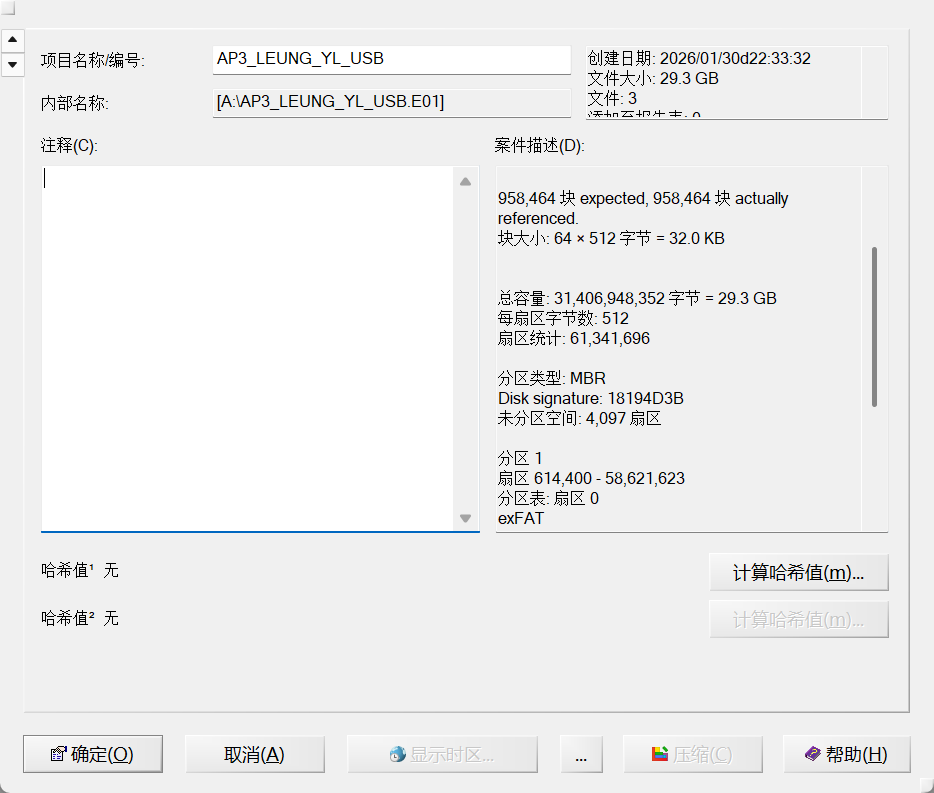Click the comment box's scroll down arrow

pyautogui.click(x=466, y=518)
